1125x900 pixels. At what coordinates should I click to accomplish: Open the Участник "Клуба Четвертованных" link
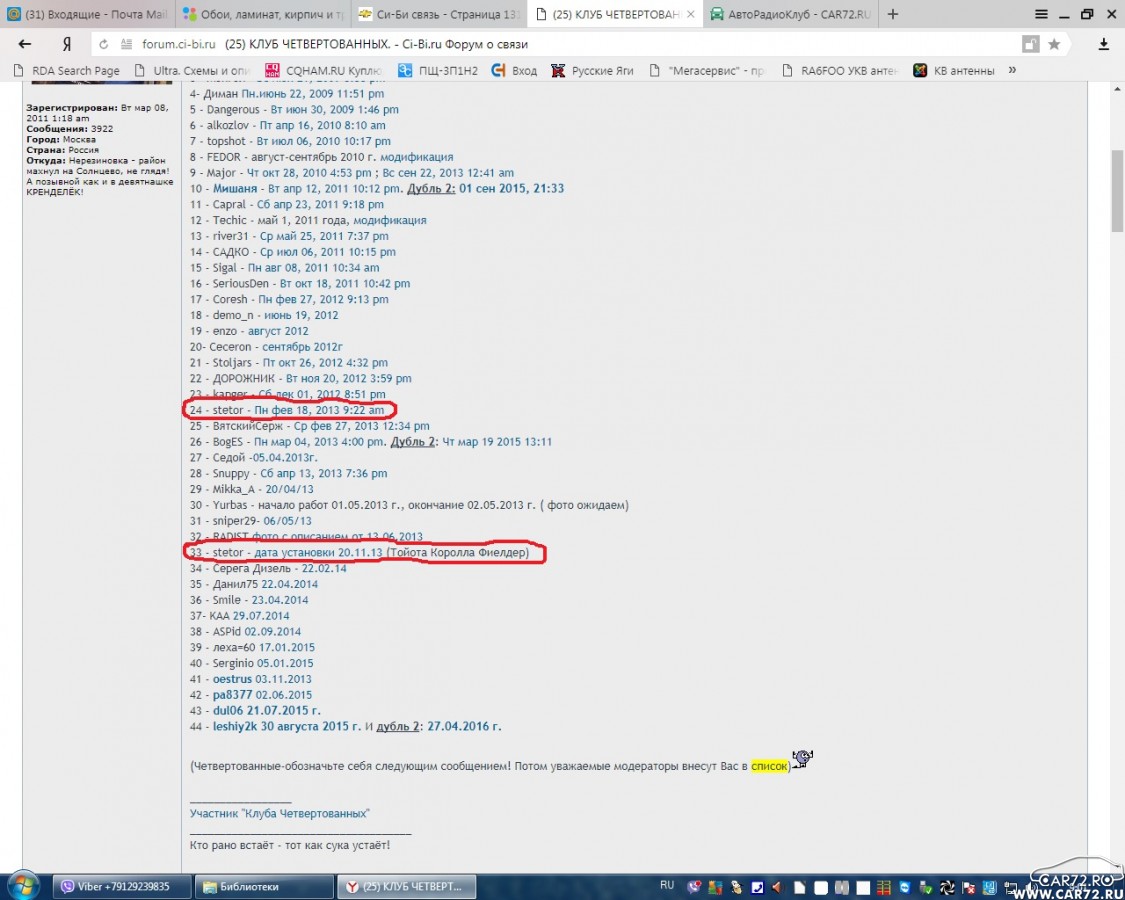pos(280,813)
